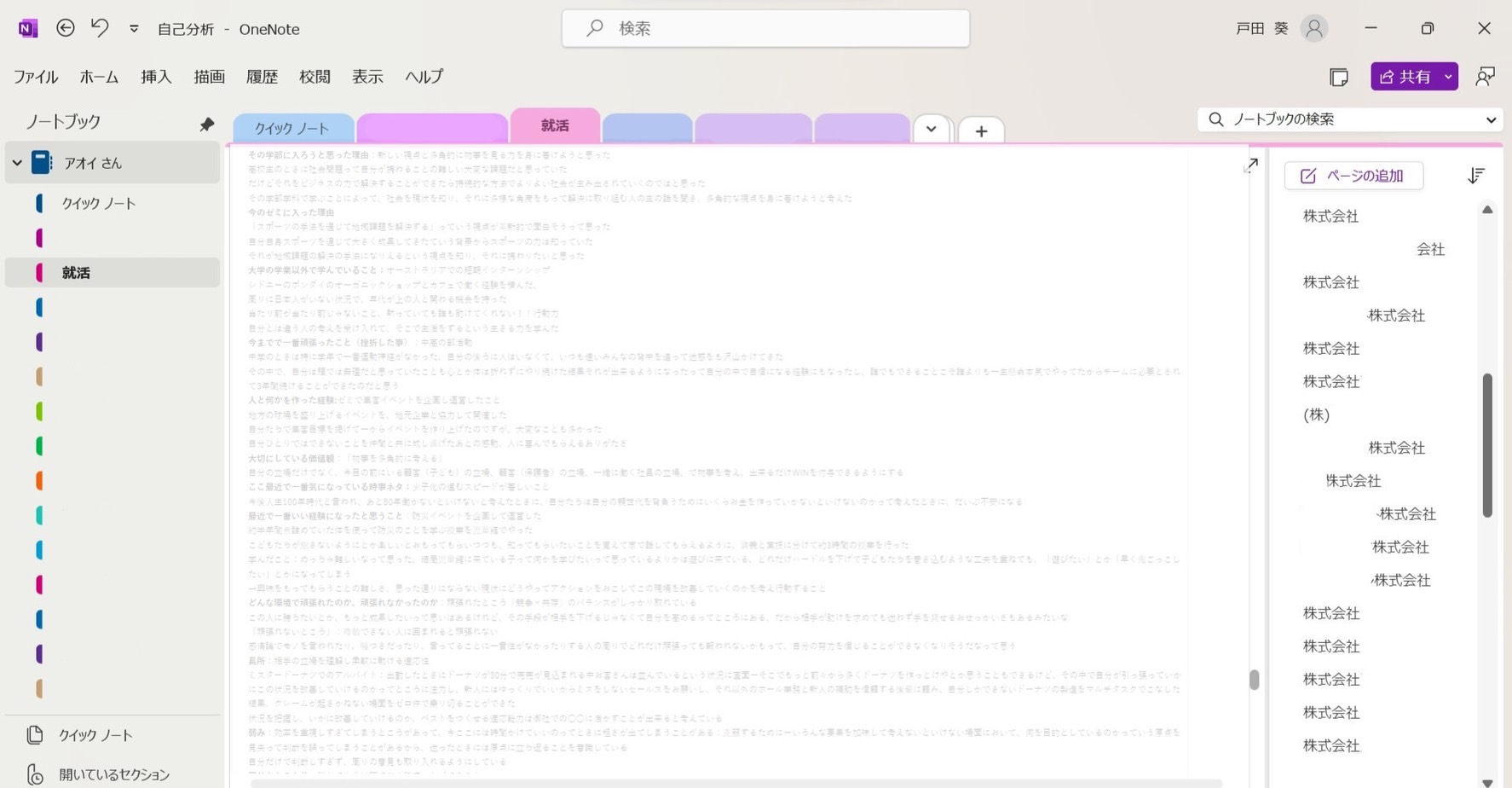Click the notebook view icon beside 共有
The height and width of the screenshot is (788, 1512).
click(1339, 77)
